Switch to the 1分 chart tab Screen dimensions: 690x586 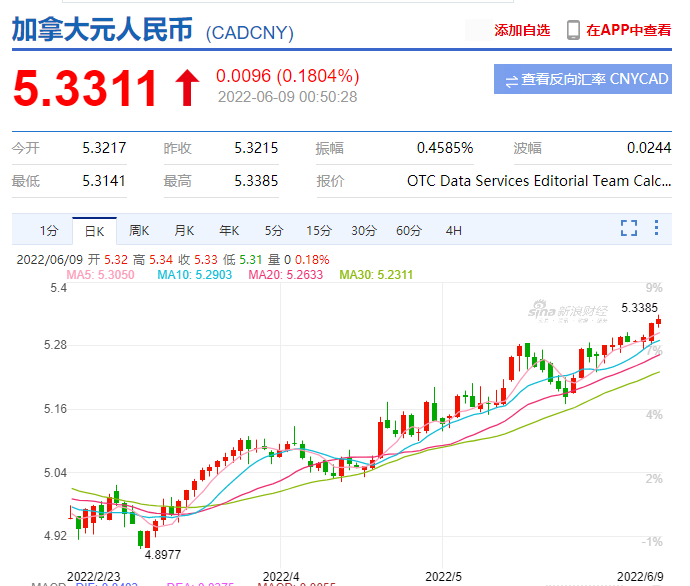49,231
